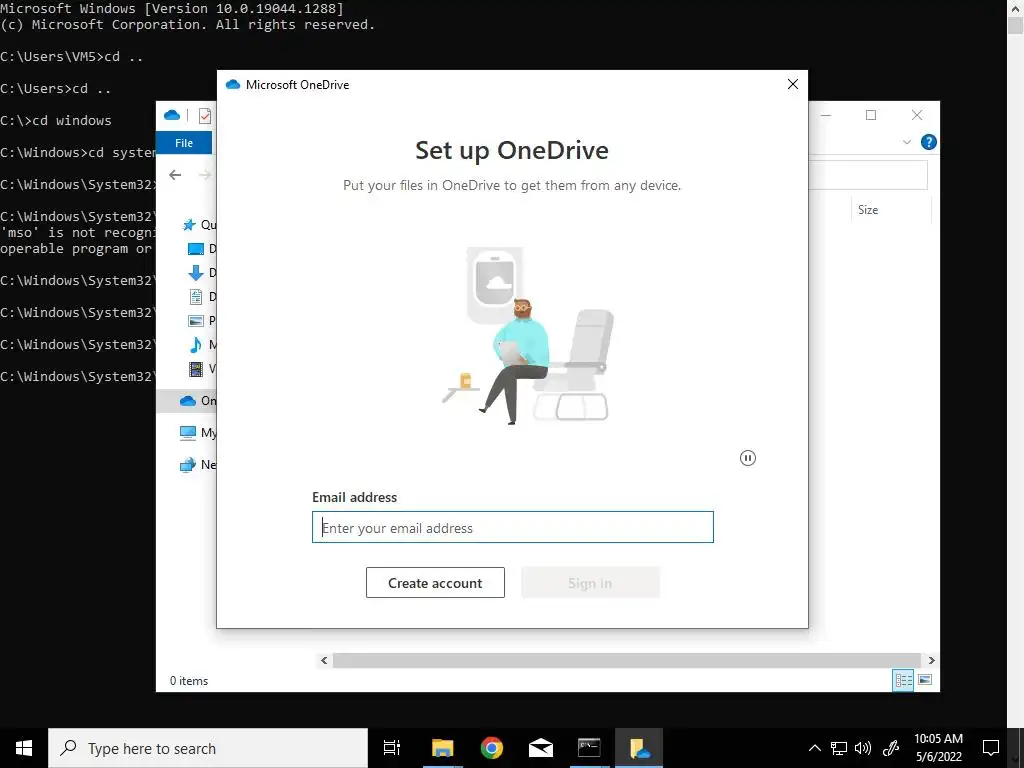Image resolution: width=1024 pixels, height=768 pixels.
Task: Select the Network icon in sidebar
Action: click(x=188, y=464)
